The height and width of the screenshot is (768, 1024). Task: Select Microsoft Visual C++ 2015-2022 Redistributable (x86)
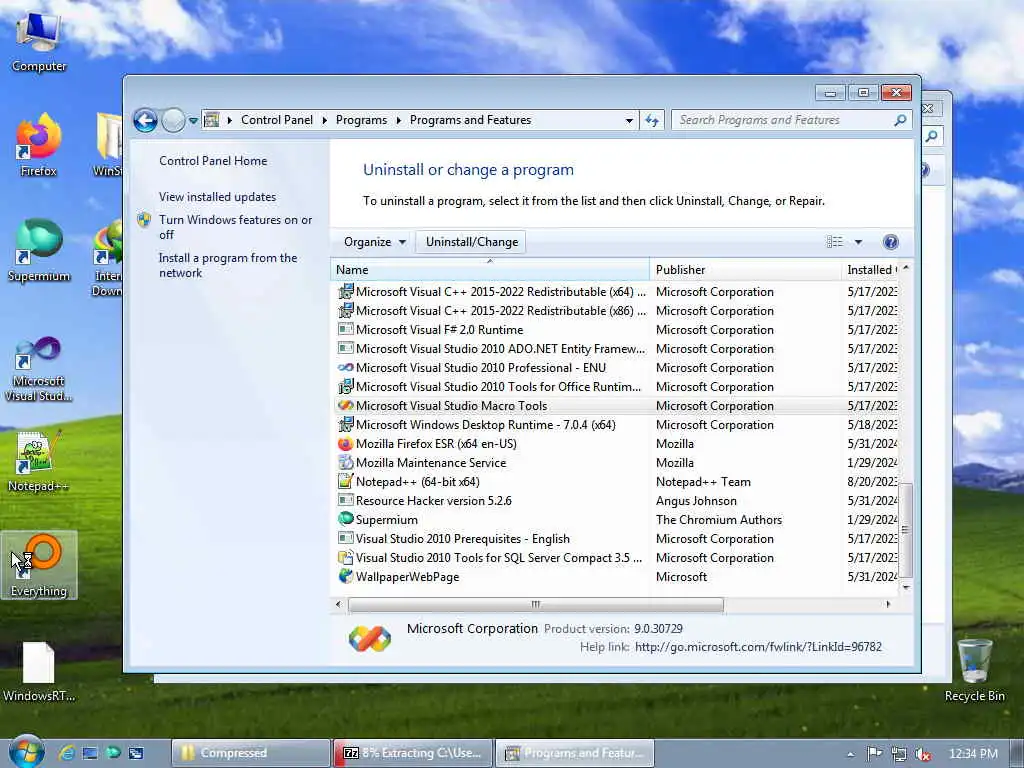click(x=617, y=311)
